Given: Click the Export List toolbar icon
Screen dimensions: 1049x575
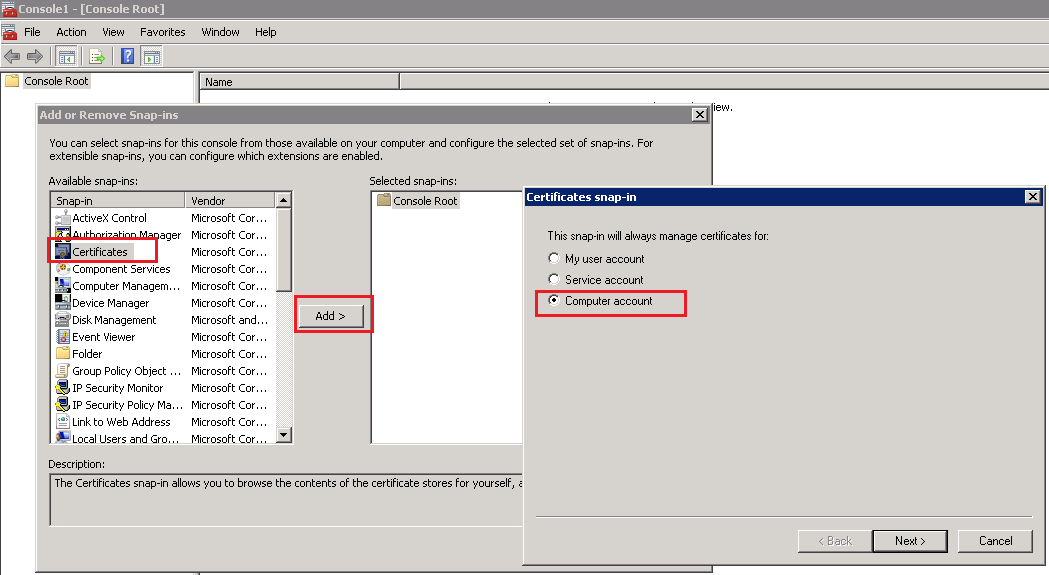Looking at the screenshot, I should point(97,56).
